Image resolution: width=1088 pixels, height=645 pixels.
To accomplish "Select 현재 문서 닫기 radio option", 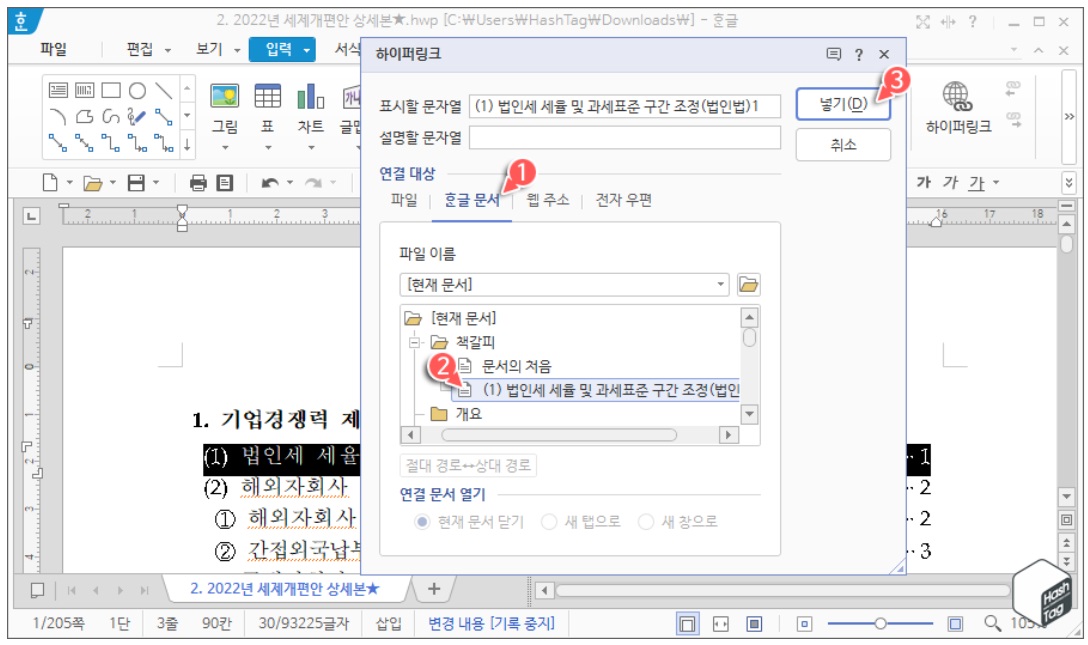I will 422,522.
